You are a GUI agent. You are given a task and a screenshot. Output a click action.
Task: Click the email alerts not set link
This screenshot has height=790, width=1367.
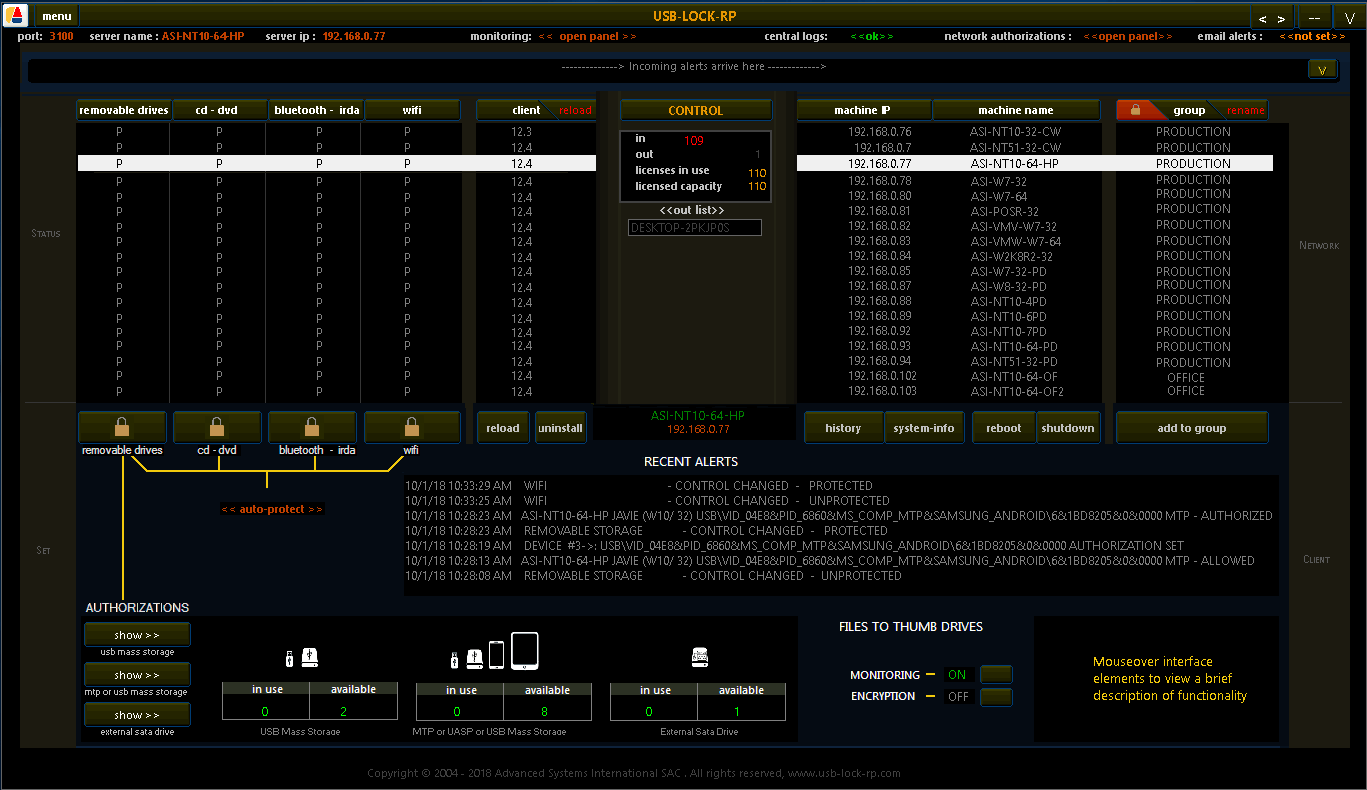click(1313, 36)
